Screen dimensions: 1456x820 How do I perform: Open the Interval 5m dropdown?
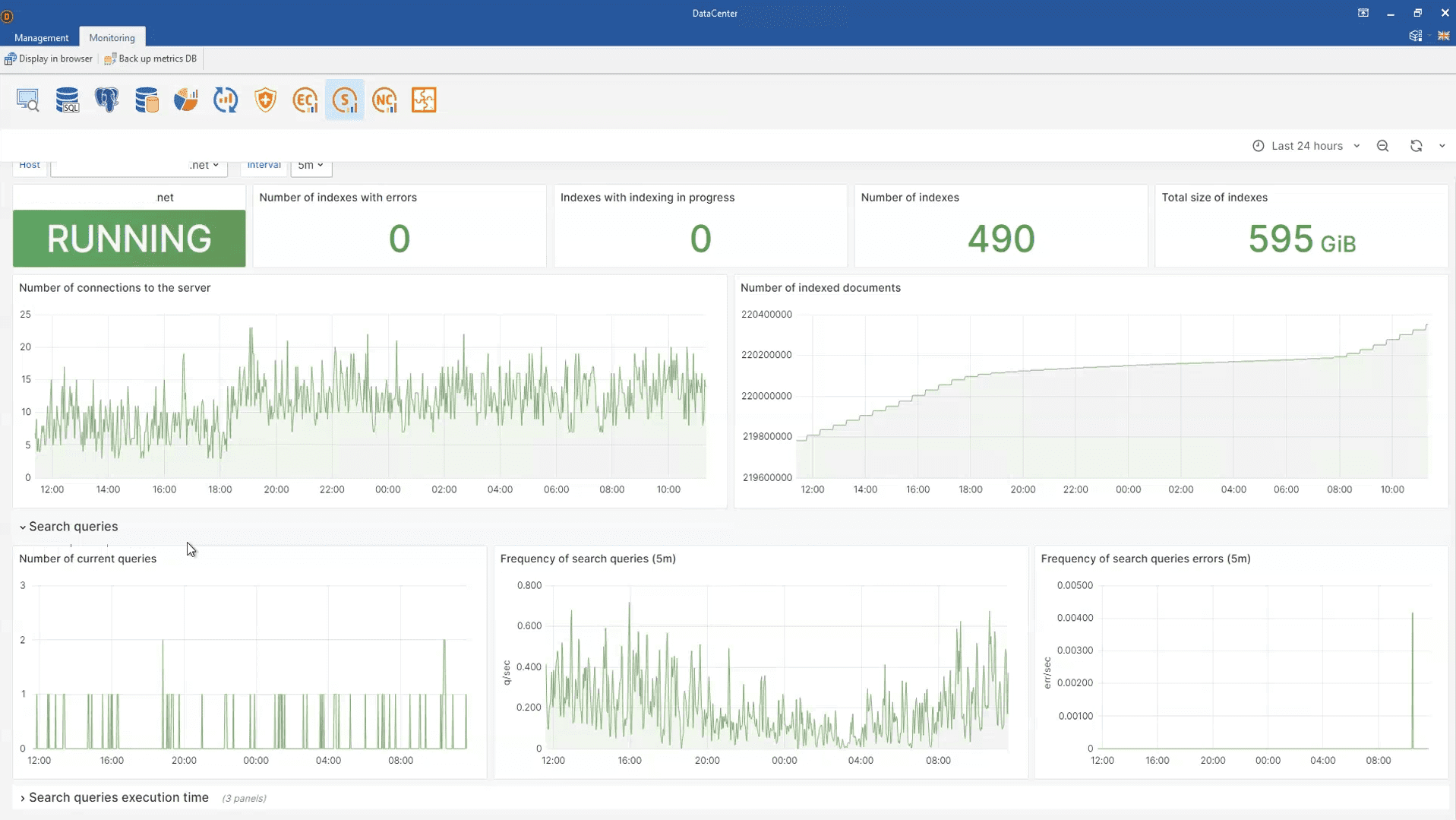[311, 166]
